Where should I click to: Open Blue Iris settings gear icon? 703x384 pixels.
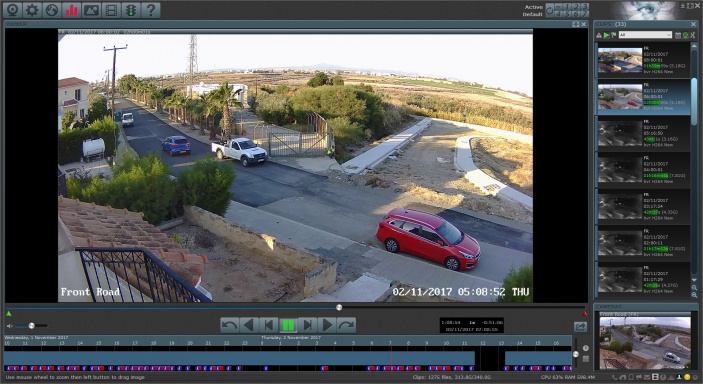click(32, 10)
